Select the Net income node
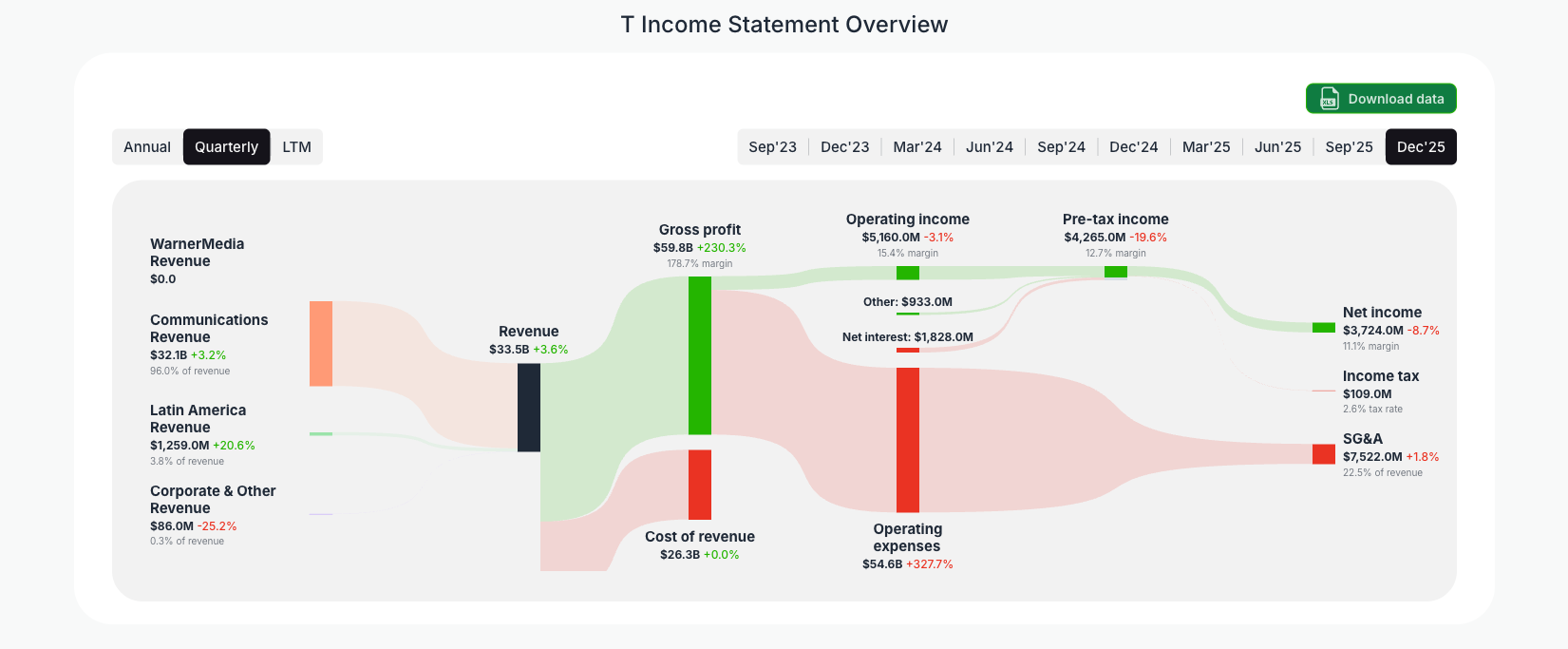1568x649 pixels. click(1322, 328)
